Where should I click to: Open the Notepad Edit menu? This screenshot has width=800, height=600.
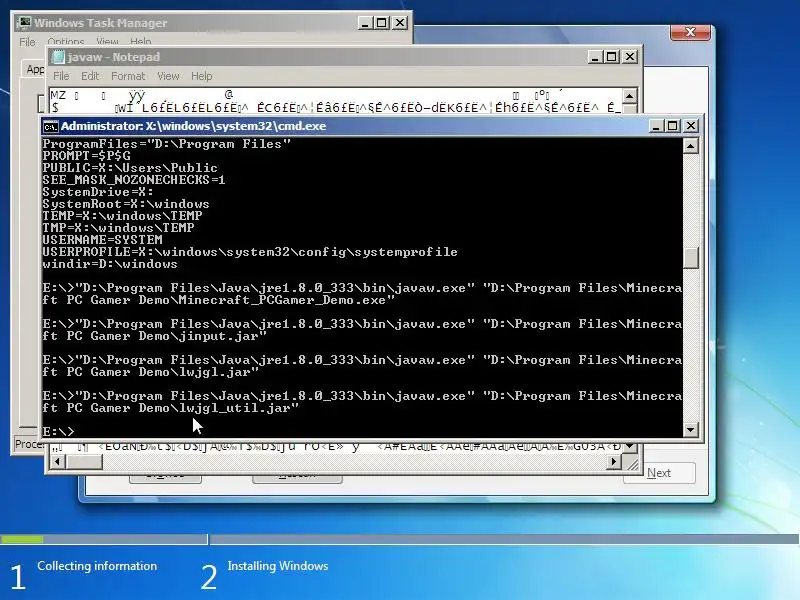click(90, 76)
